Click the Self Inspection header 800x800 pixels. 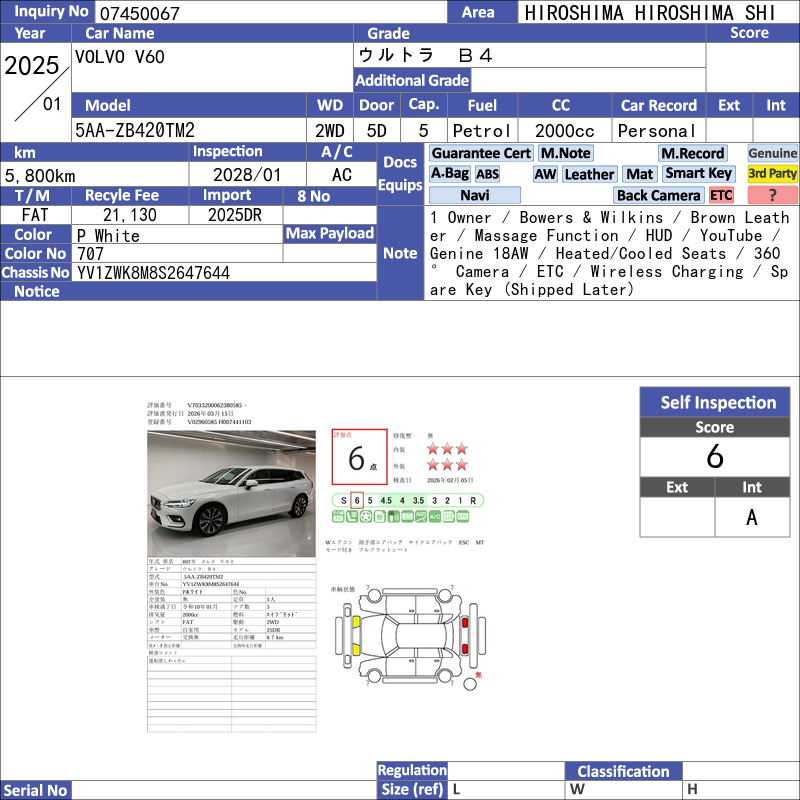[715, 402]
